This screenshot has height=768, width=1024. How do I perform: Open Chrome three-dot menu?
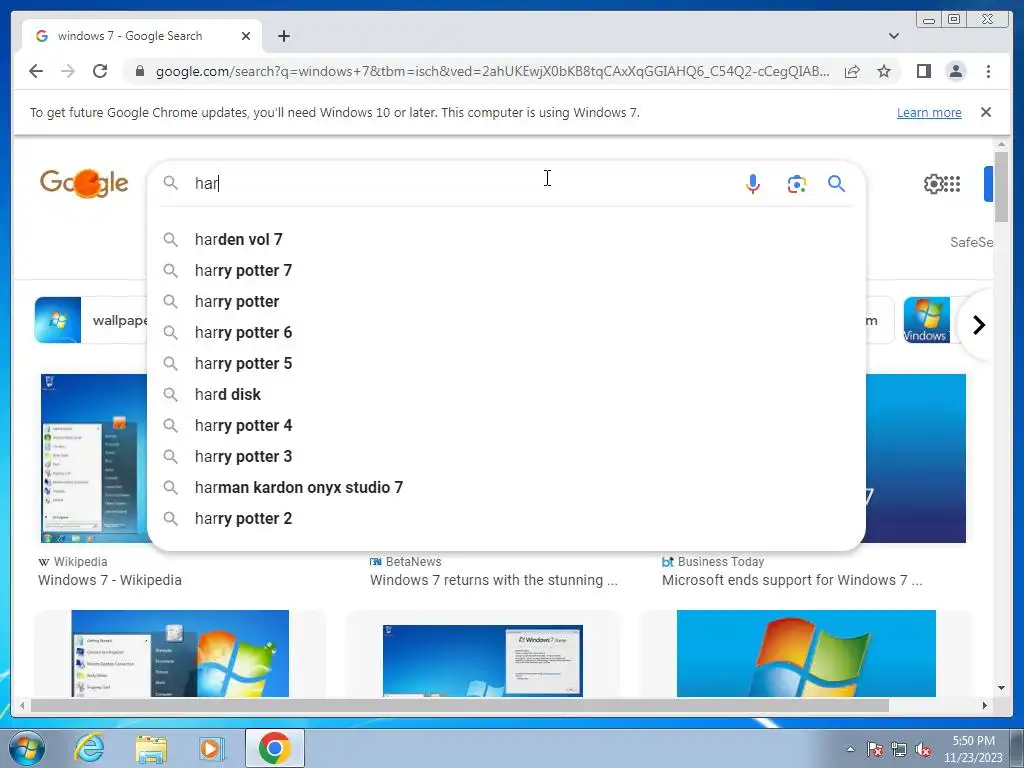[988, 71]
